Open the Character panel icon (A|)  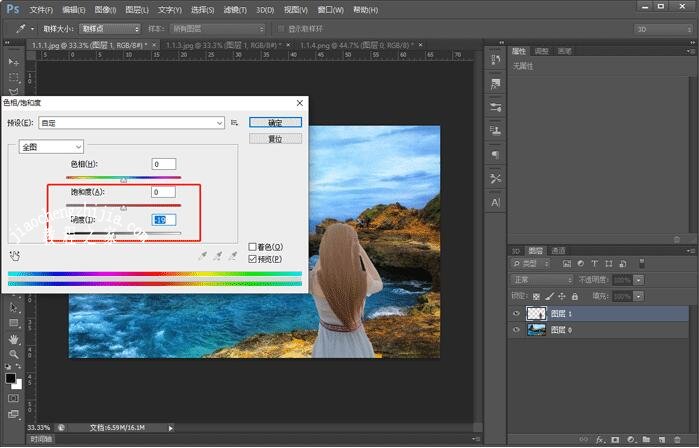click(495, 202)
